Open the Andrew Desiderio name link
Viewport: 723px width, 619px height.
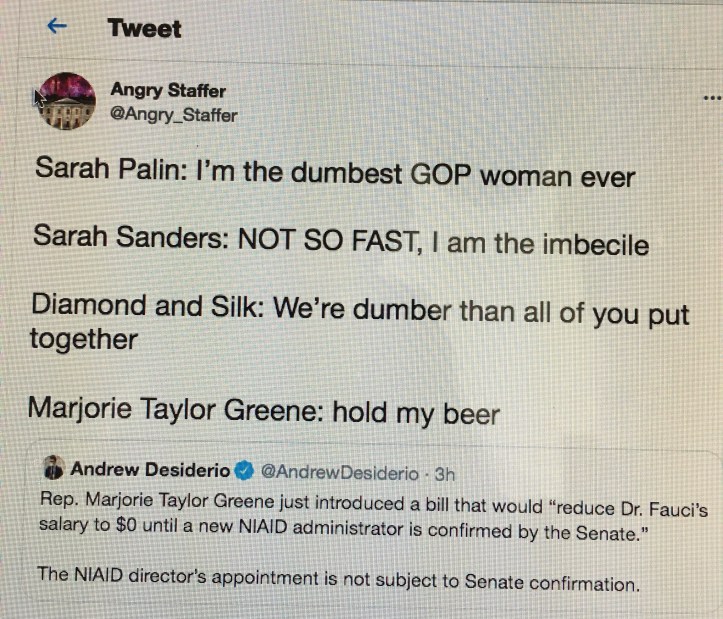pyautogui.click(x=150, y=469)
